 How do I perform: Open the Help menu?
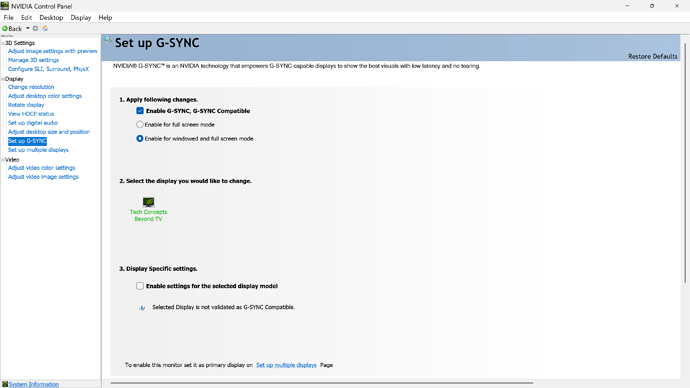tap(105, 18)
